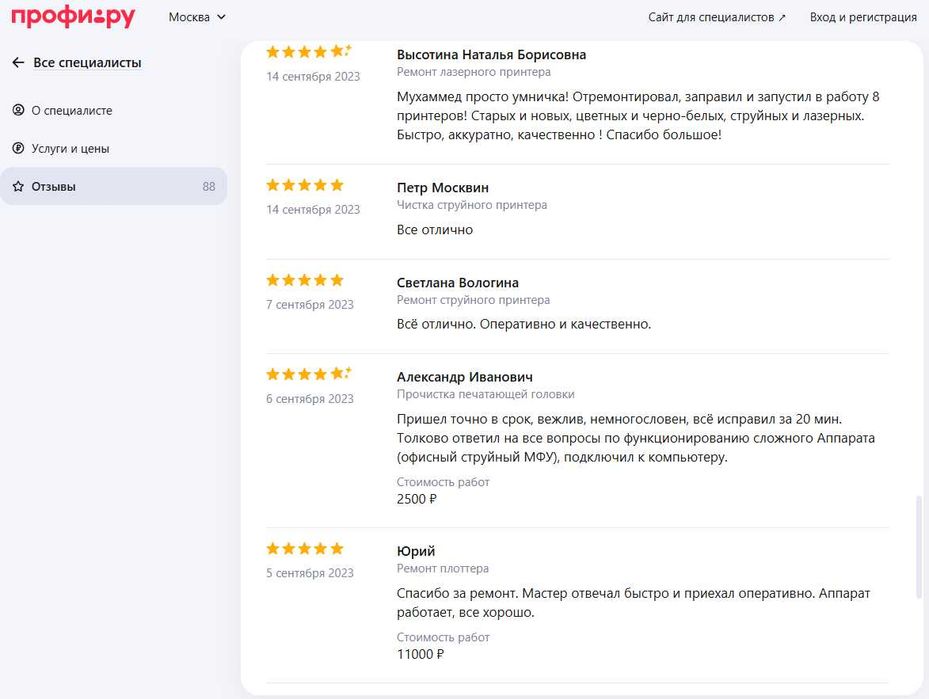Click the star rating on Петр Москвин's review

pyautogui.click(x=304, y=185)
